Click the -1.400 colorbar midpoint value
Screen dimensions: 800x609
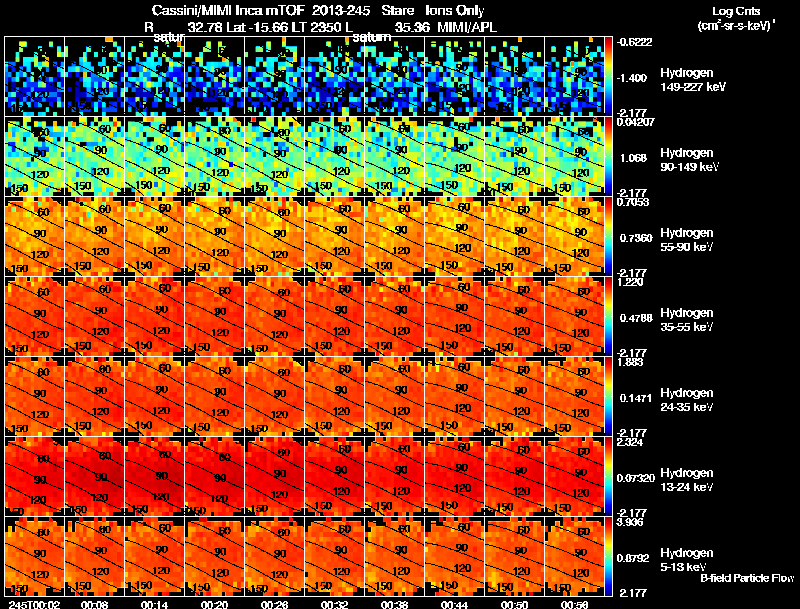tap(634, 78)
